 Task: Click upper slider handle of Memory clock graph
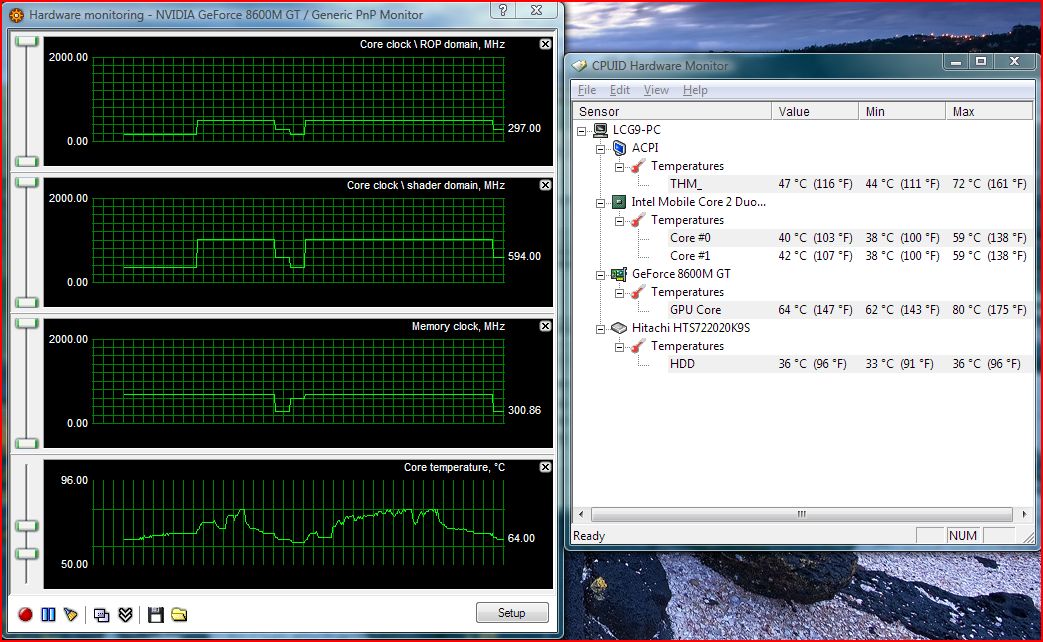point(27,324)
